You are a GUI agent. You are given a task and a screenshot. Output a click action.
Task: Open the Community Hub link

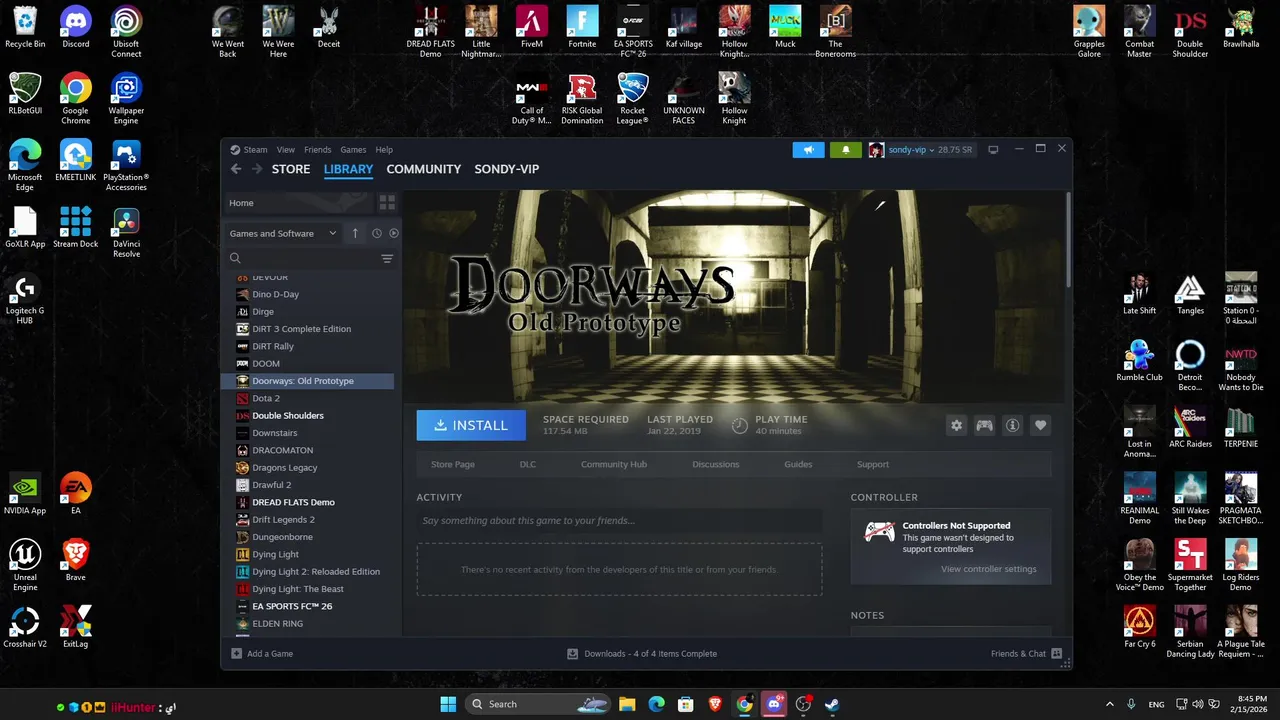coord(614,464)
